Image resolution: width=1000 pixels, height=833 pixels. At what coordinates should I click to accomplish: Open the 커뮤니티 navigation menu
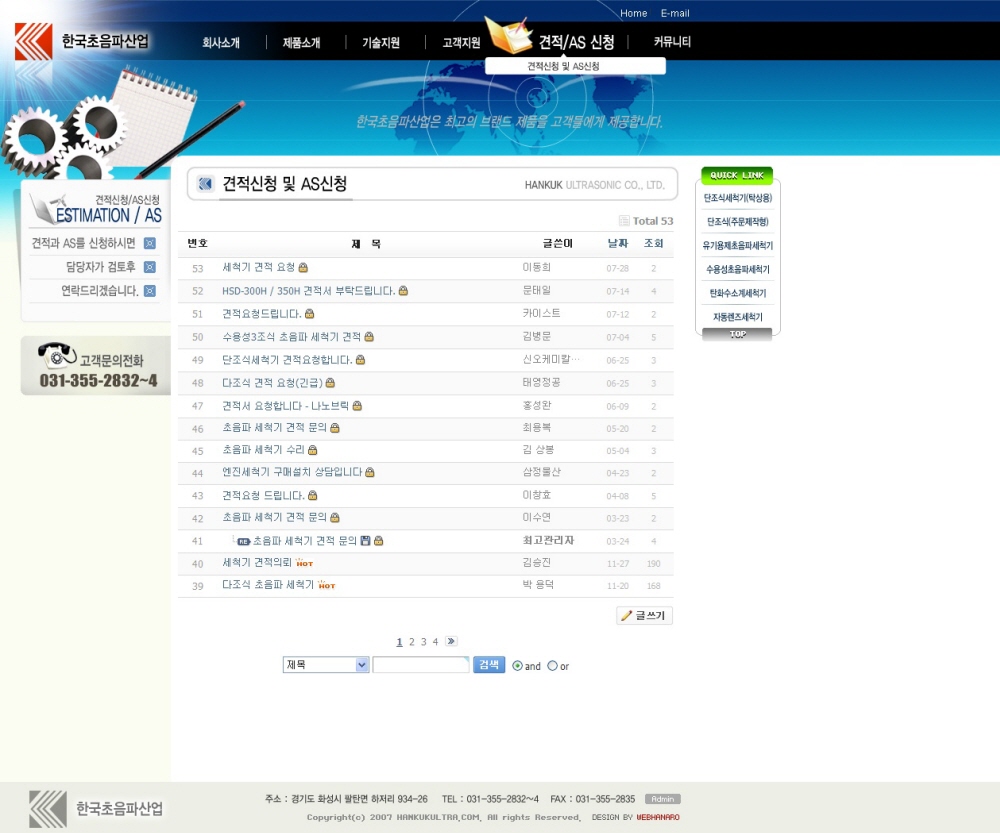tap(672, 42)
